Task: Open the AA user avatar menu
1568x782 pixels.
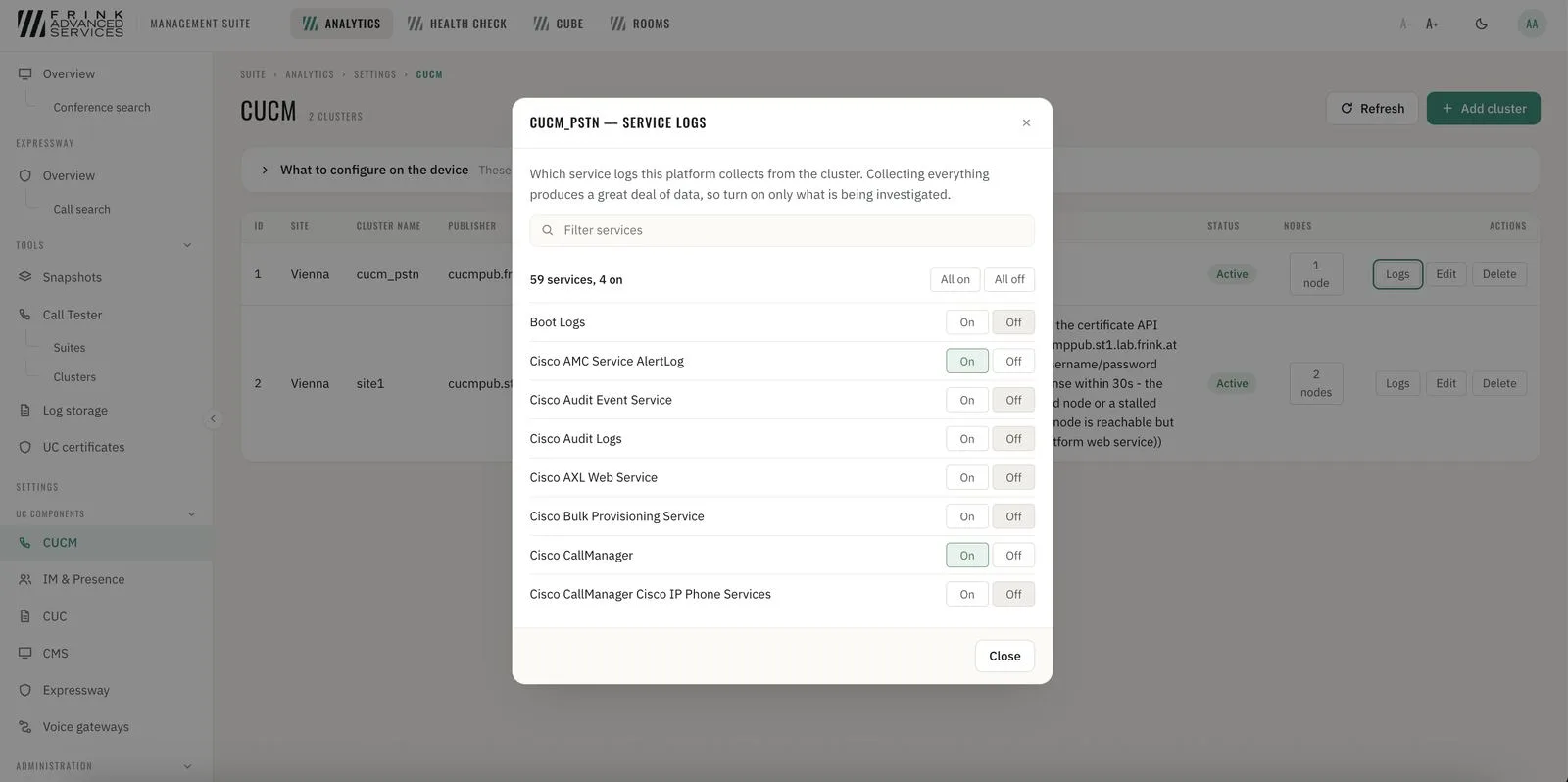Action: [x=1532, y=24]
